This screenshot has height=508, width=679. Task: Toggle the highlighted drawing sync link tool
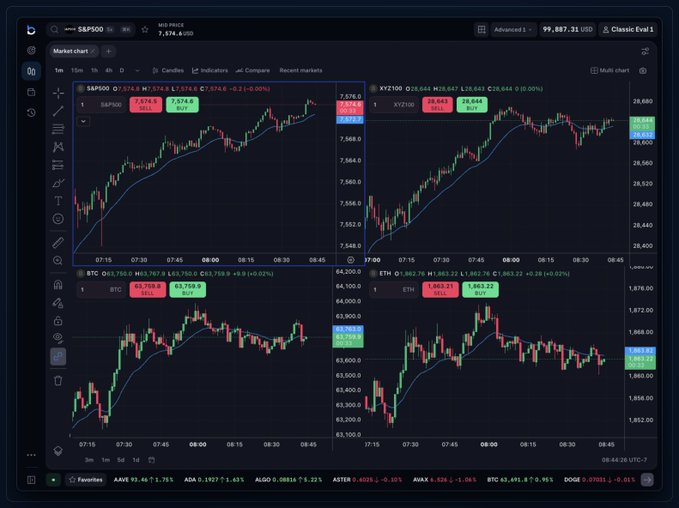[x=58, y=356]
